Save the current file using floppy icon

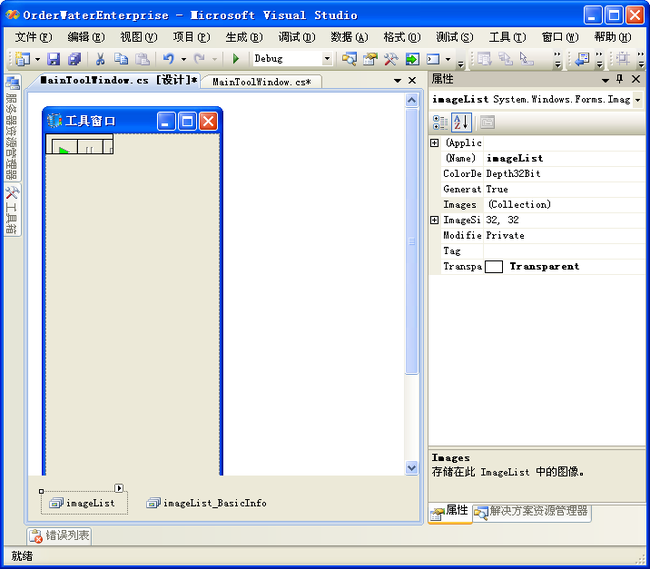click(53, 59)
